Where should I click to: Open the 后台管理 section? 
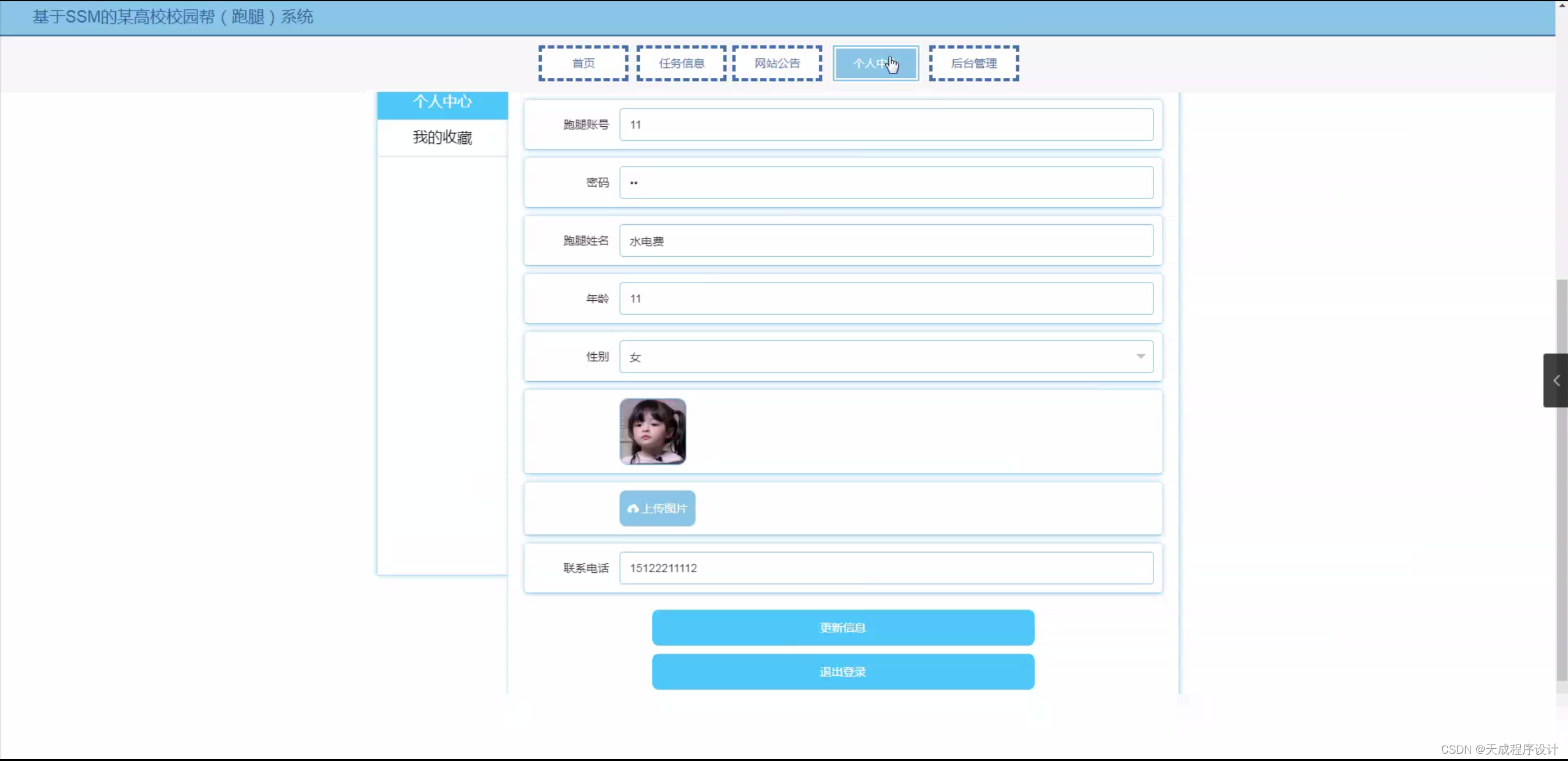pyautogui.click(x=973, y=62)
